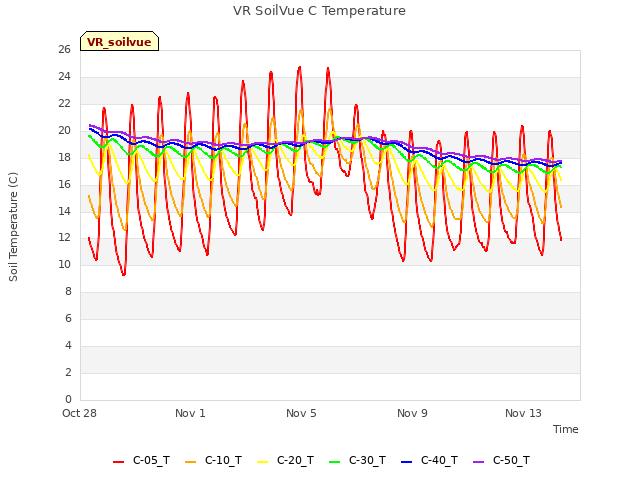Screen dimensions: 640x480
Task: Click the chart title VR SoilVue C Temperature
Action: (319, 11)
